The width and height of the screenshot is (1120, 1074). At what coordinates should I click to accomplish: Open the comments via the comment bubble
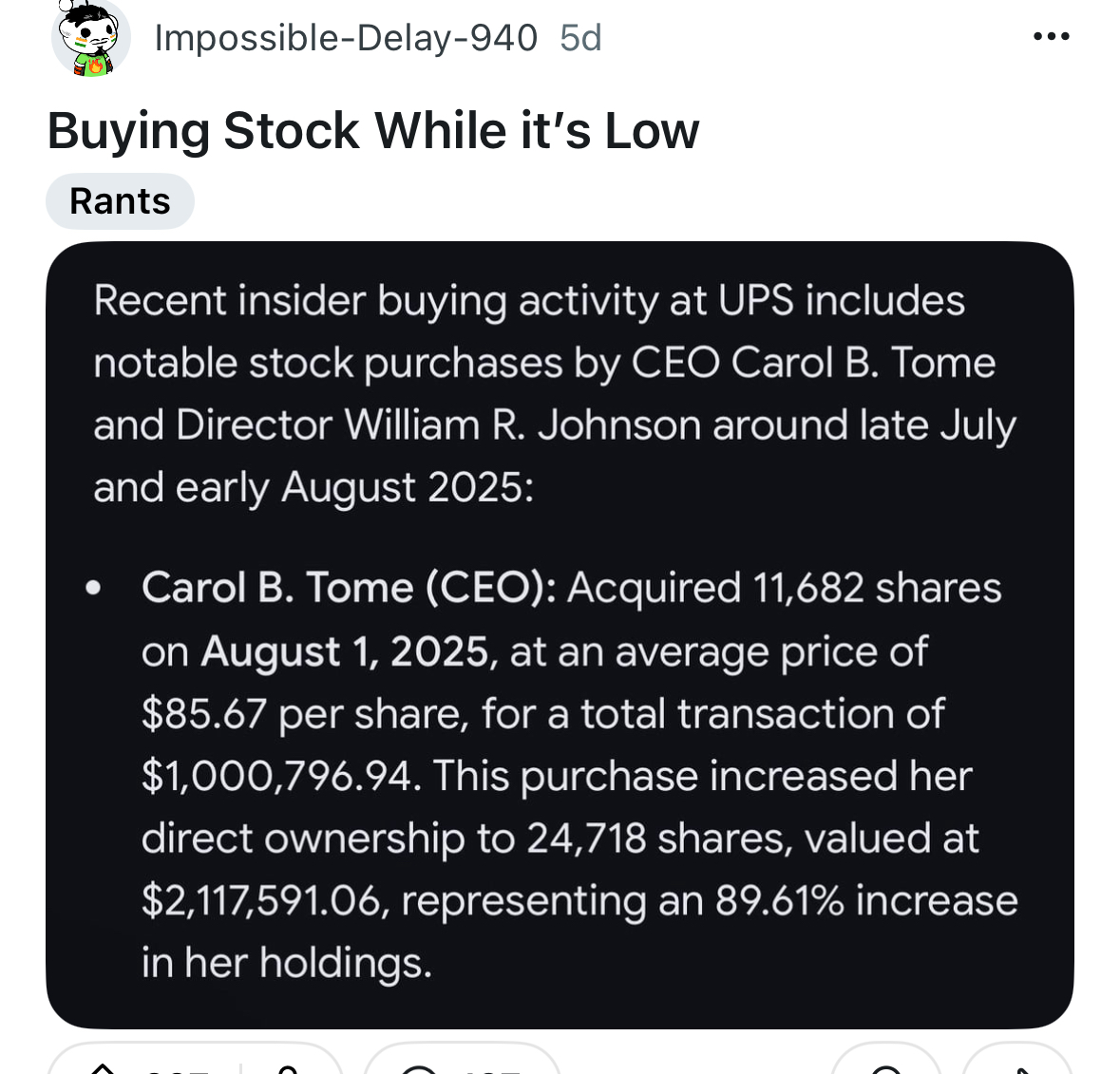(x=418, y=1067)
